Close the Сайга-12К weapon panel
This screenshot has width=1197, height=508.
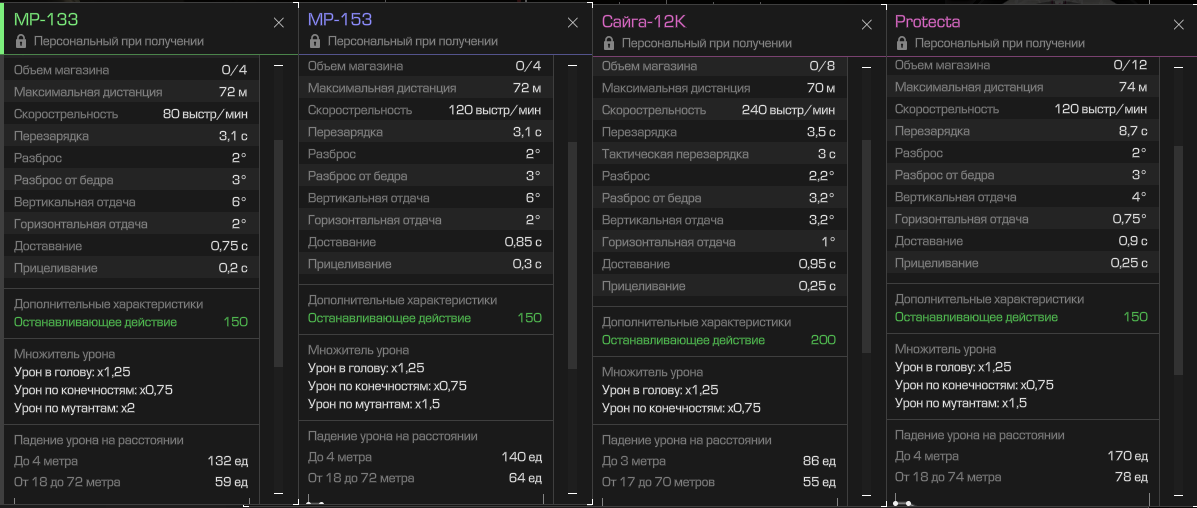pyautogui.click(x=866, y=24)
